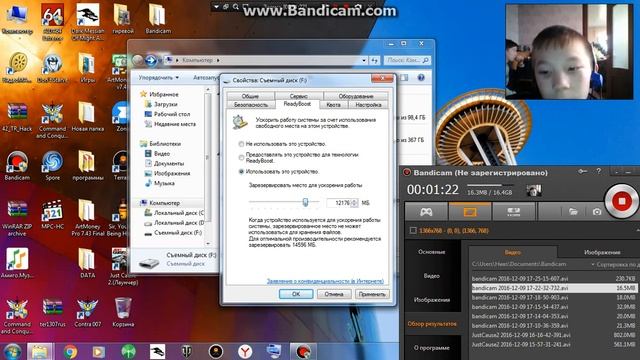
Task: Open the Видео section in Bandicam sidebar
Action: [x=431, y=276]
